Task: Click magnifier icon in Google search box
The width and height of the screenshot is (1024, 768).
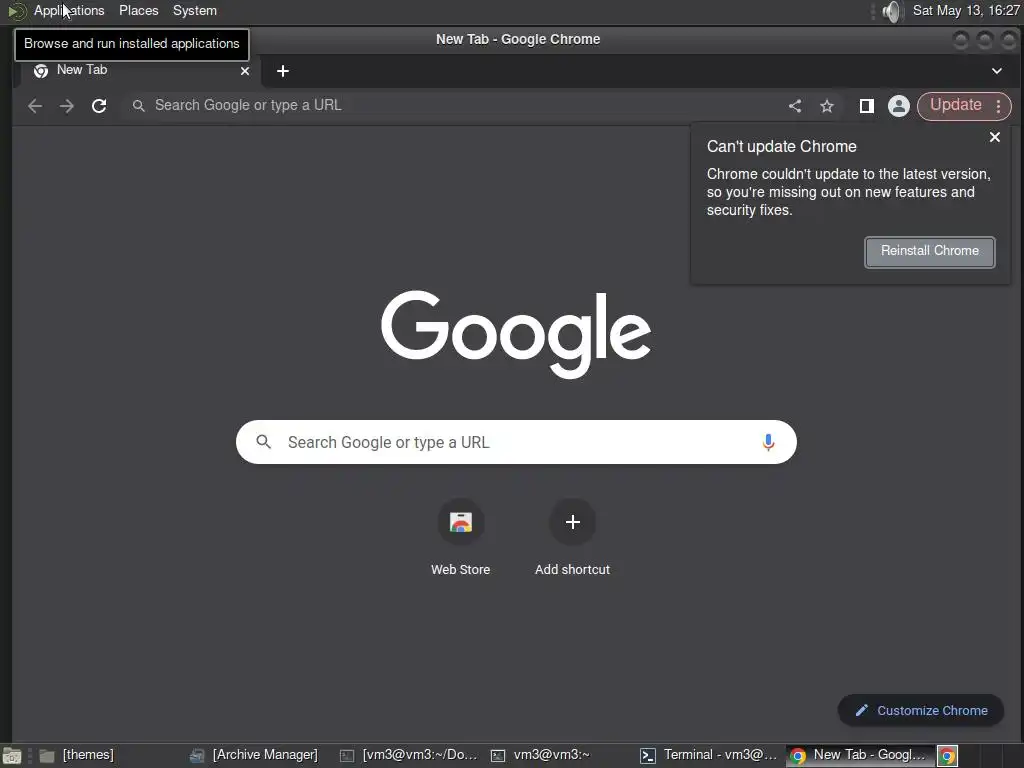Action: [x=263, y=442]
